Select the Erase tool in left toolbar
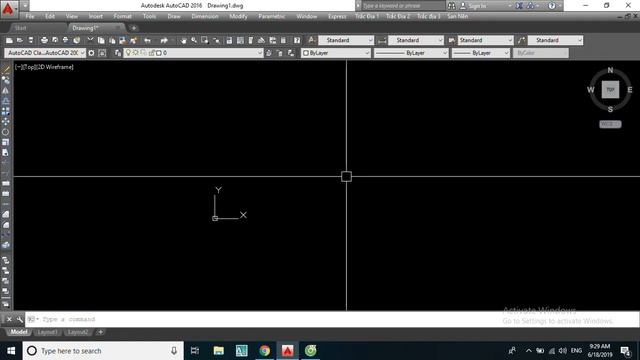640x360 pixels. 6,69
